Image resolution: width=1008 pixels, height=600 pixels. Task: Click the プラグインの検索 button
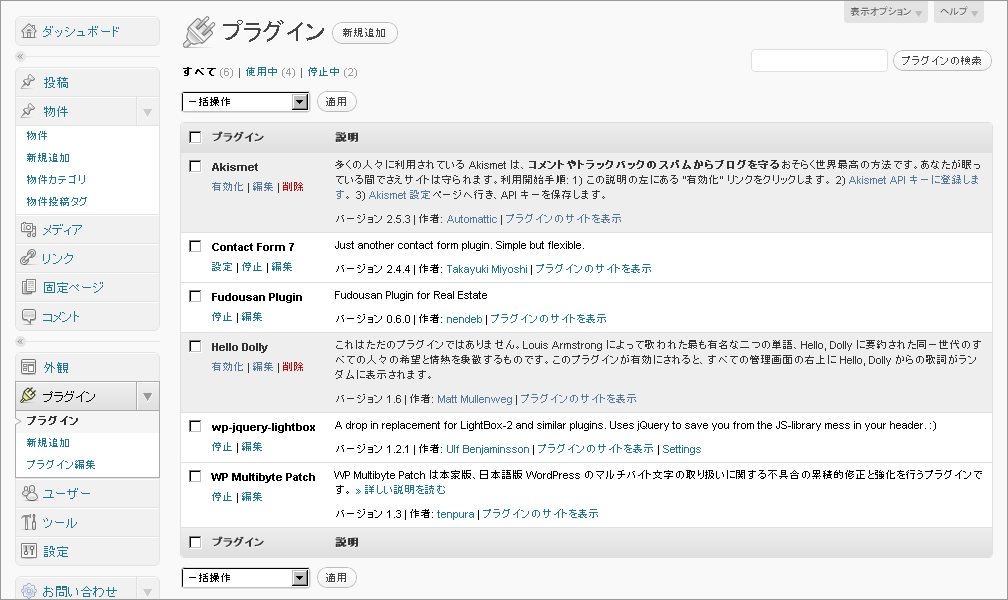tap(942, 60)
